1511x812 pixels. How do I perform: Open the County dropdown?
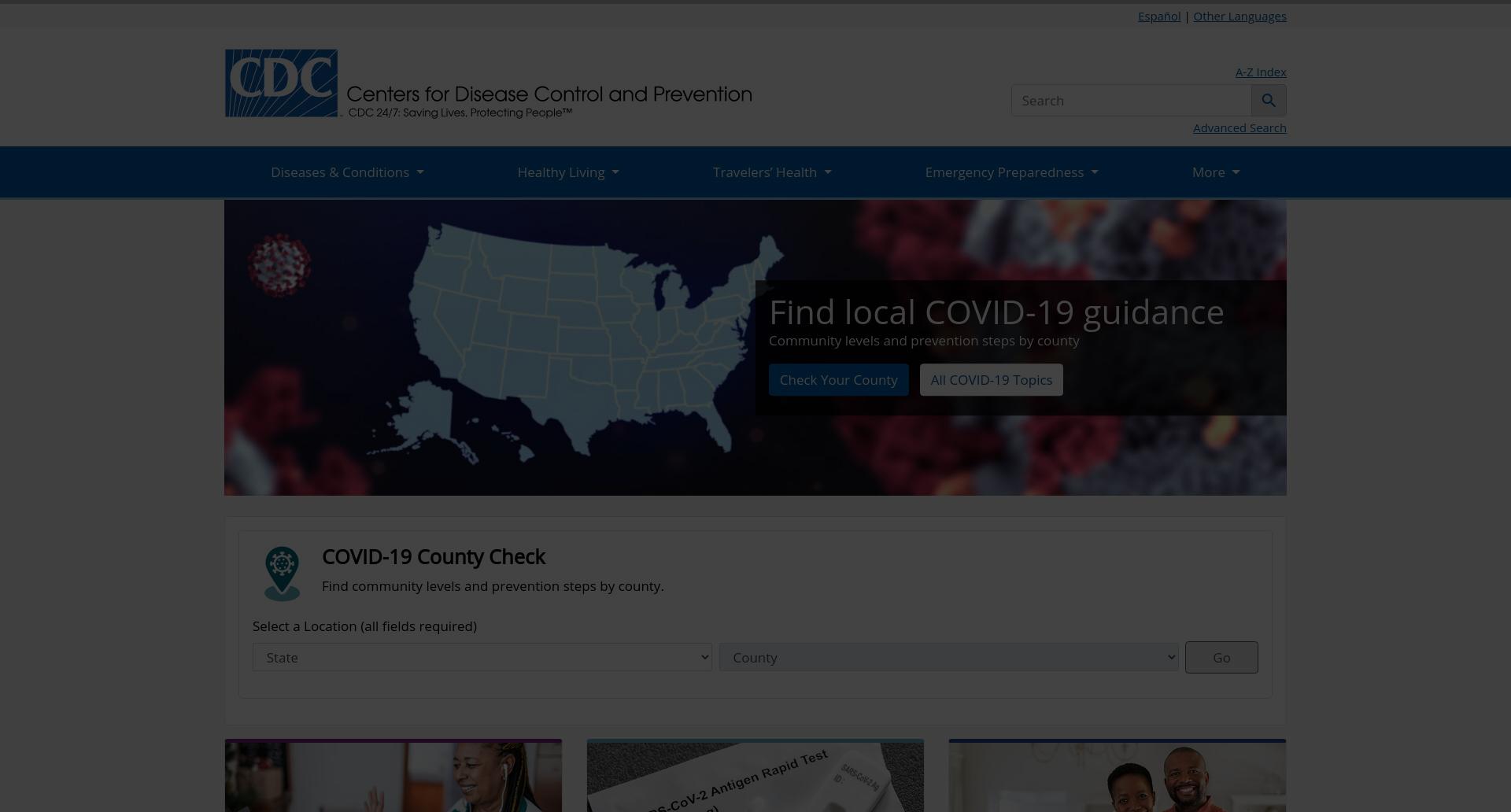pyautogui.click(x=948, y=658)
